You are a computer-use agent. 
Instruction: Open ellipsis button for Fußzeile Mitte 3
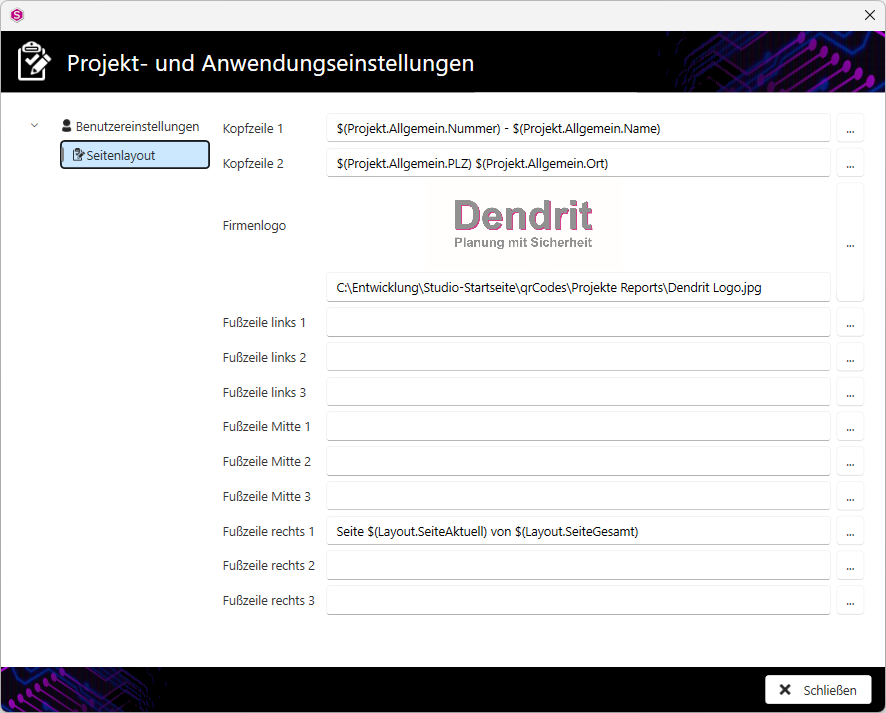(850, 496)
